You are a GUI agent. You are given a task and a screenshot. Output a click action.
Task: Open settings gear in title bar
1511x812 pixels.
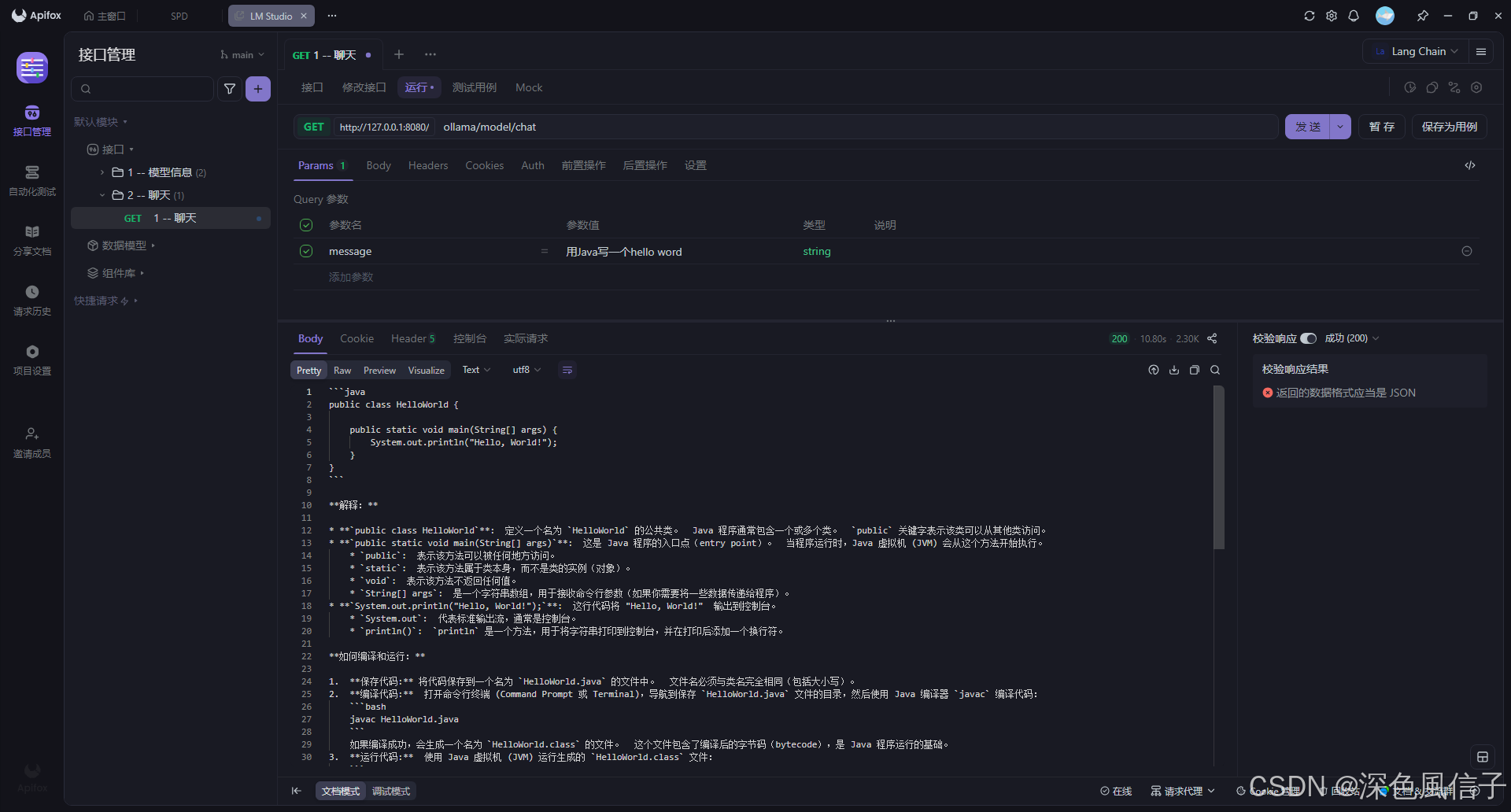[1332, 16]
